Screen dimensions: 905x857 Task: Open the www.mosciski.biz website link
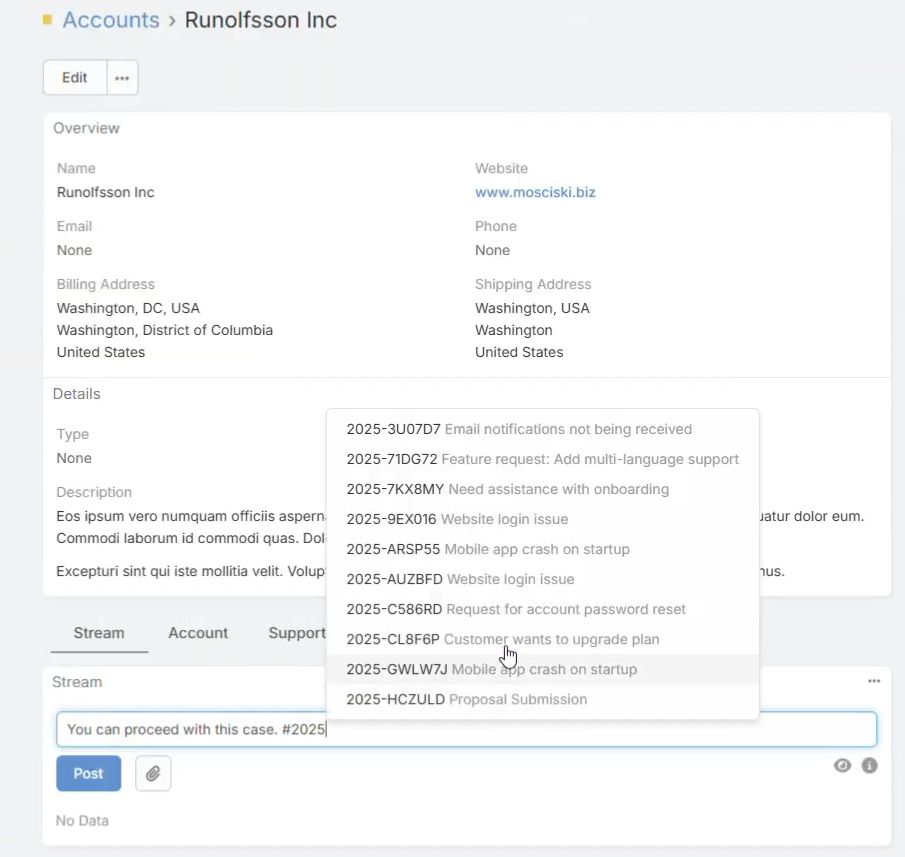pos(535,192)
